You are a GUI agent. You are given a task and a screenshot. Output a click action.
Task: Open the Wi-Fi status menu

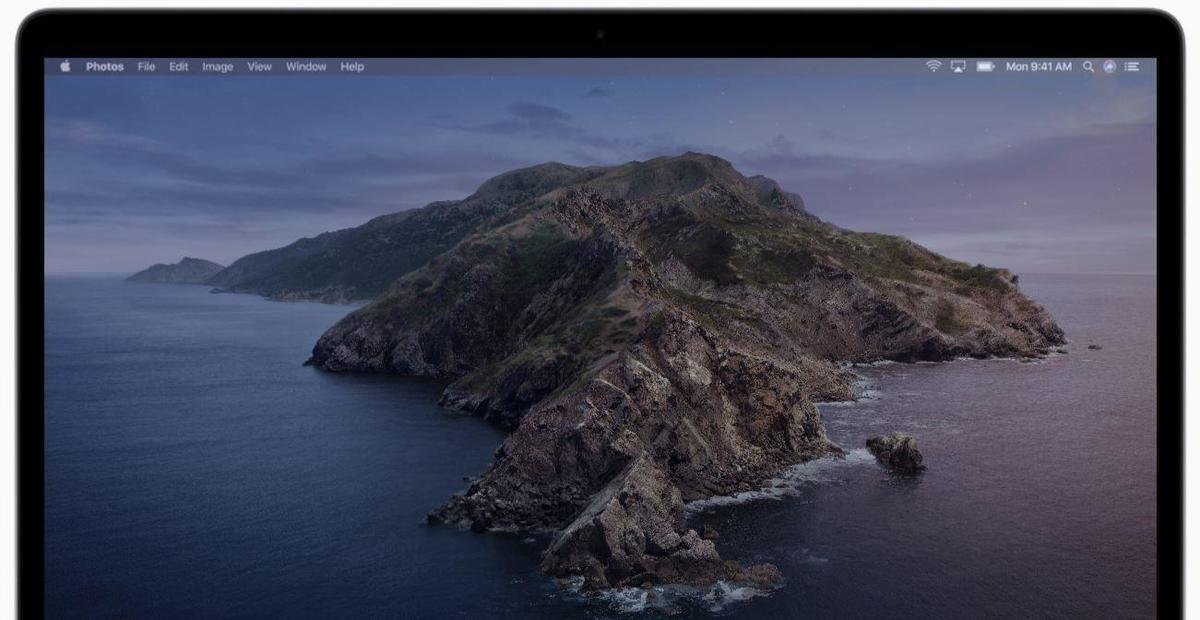point(933,67)
